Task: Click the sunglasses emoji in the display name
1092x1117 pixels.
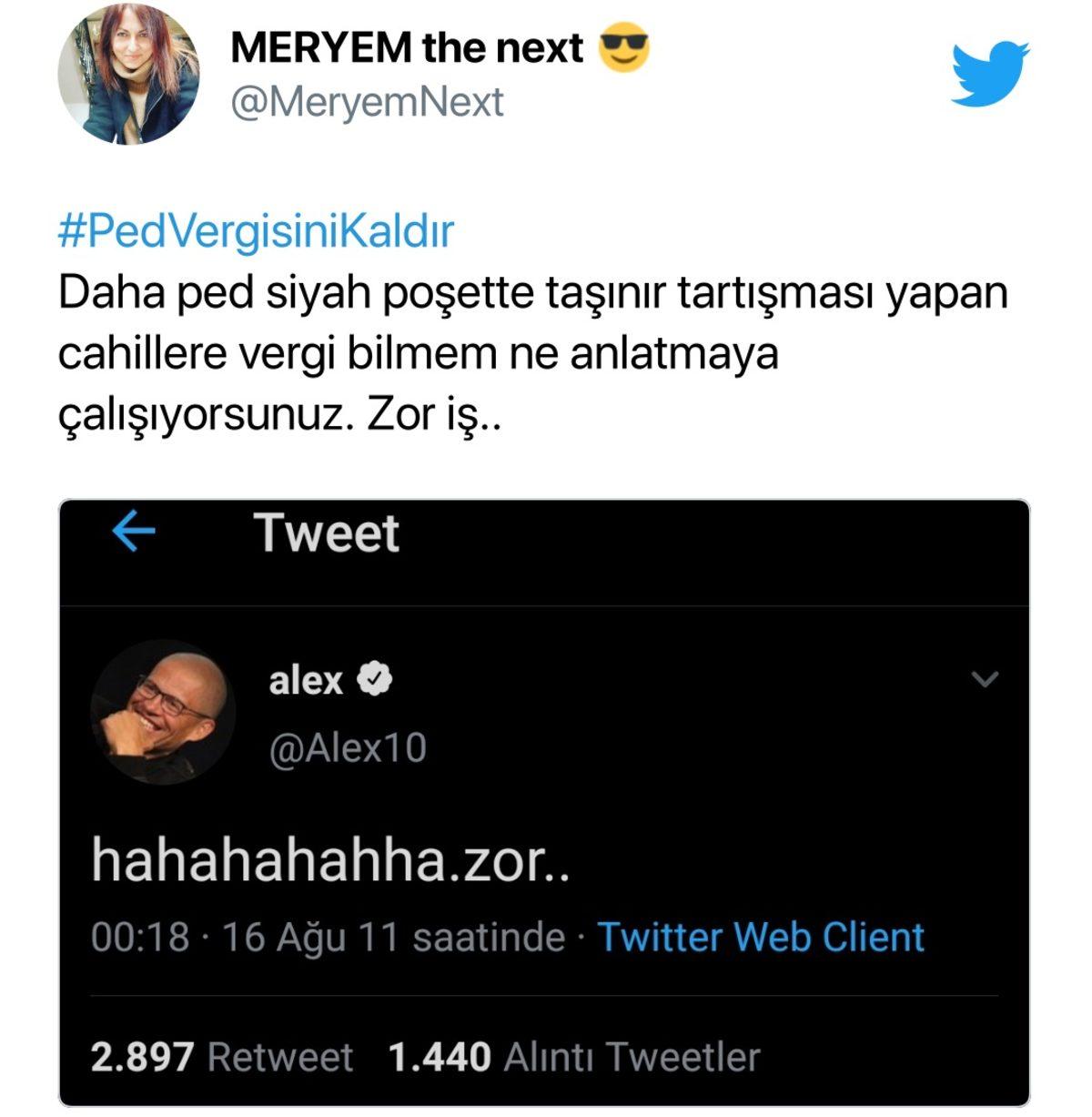Action: coord(624,49)
